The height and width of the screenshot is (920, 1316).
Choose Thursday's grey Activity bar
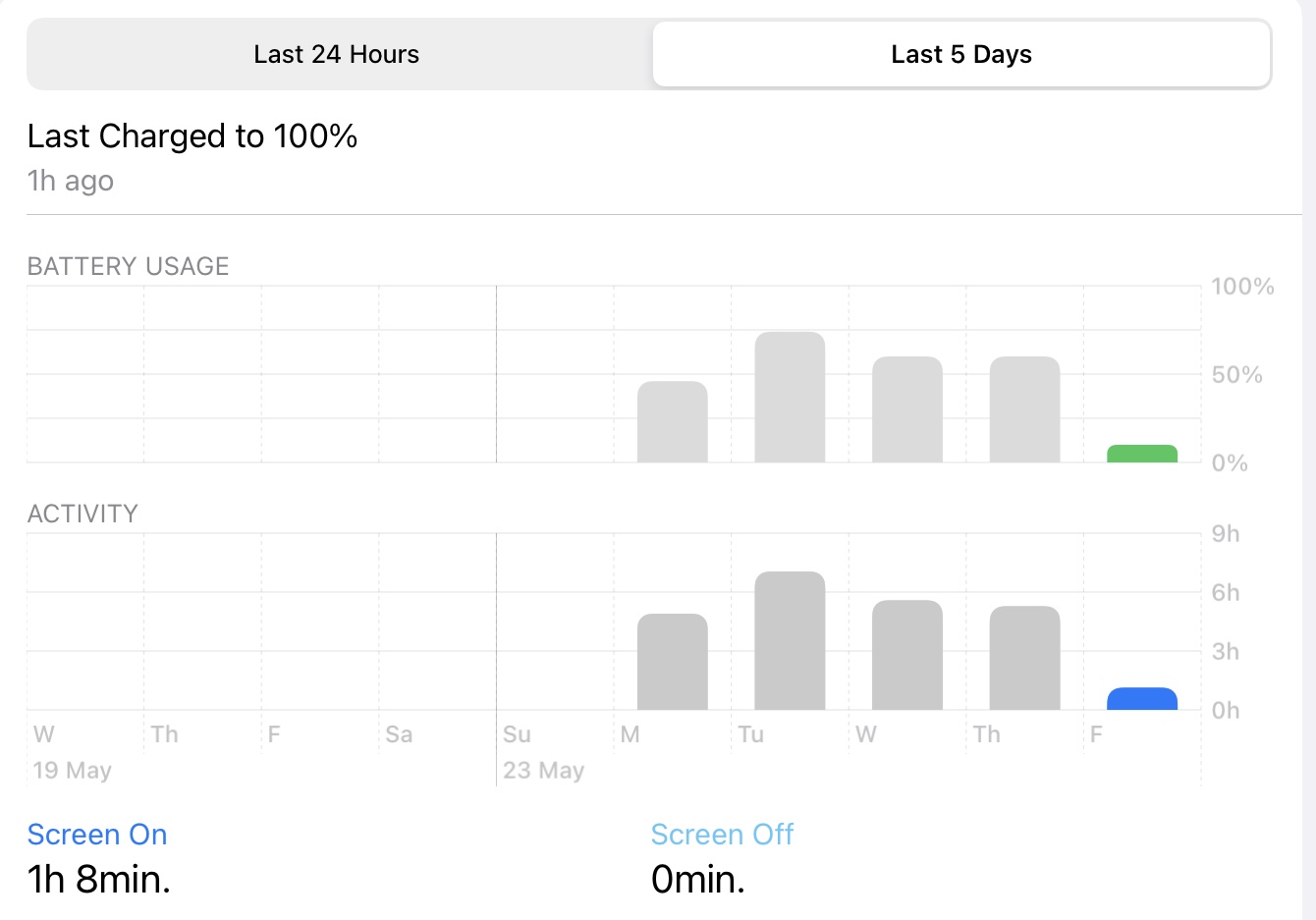pos(1024,658)
